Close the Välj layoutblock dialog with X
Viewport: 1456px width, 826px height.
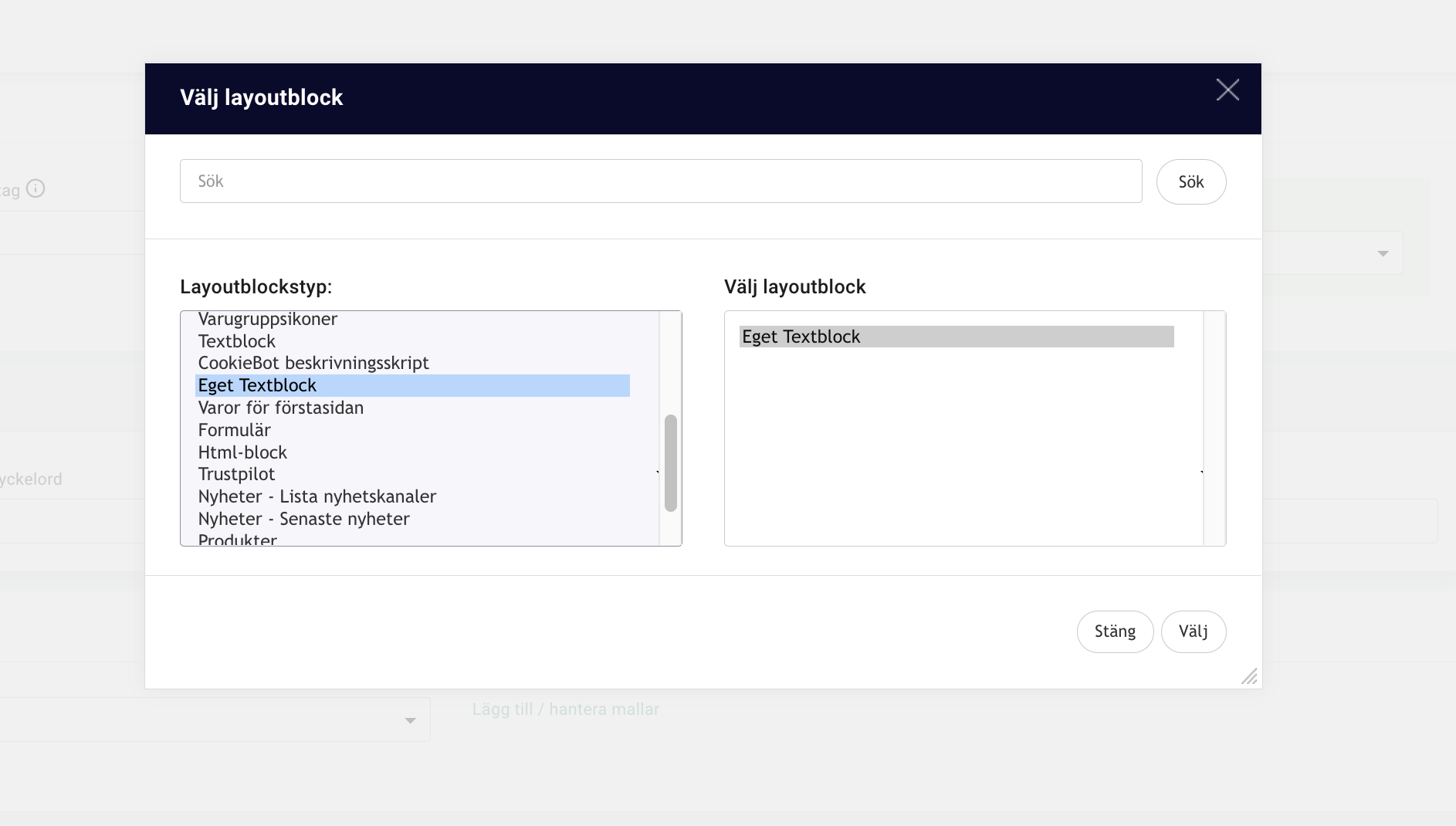(1227, 90)
